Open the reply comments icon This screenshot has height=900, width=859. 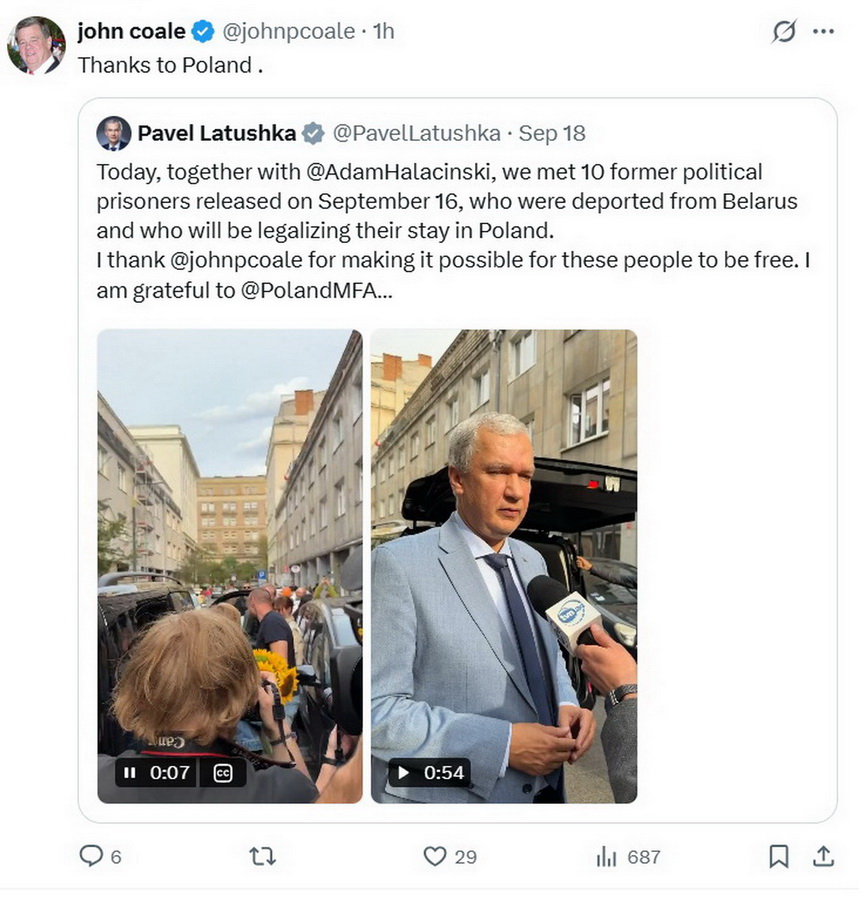(x=91, y=855)
